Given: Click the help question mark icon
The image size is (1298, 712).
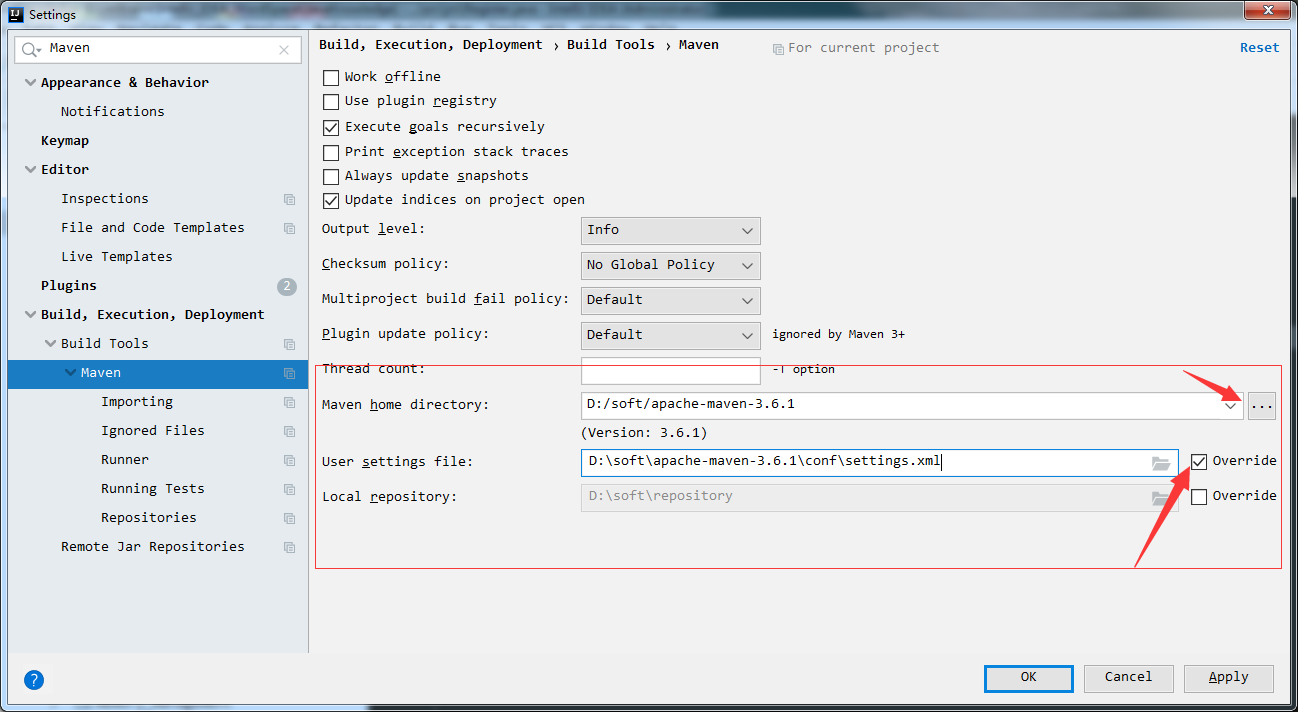Looking at the screenshot, I should point(34,680).
